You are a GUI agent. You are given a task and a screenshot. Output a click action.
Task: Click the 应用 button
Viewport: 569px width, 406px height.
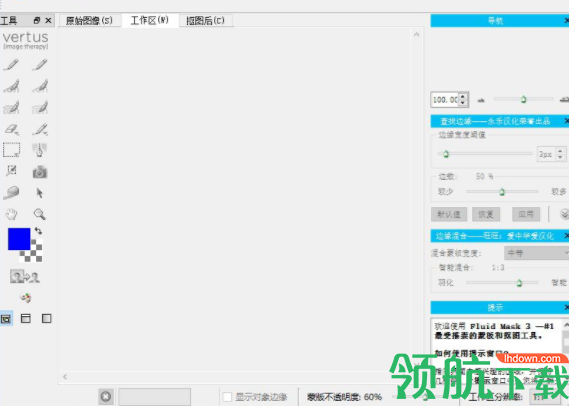tap(526, 214)
